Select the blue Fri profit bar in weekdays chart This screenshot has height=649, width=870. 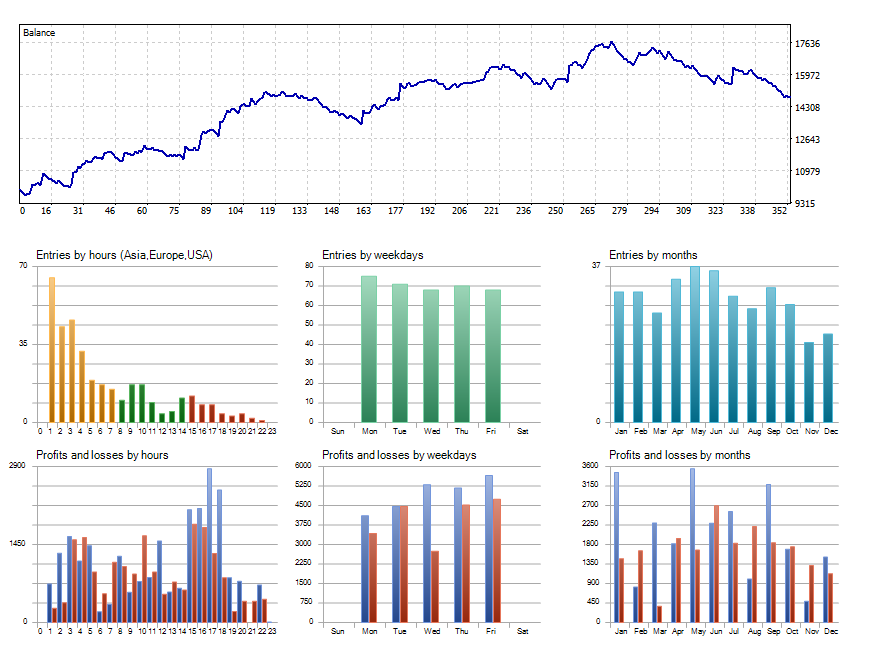click(489, 549)
